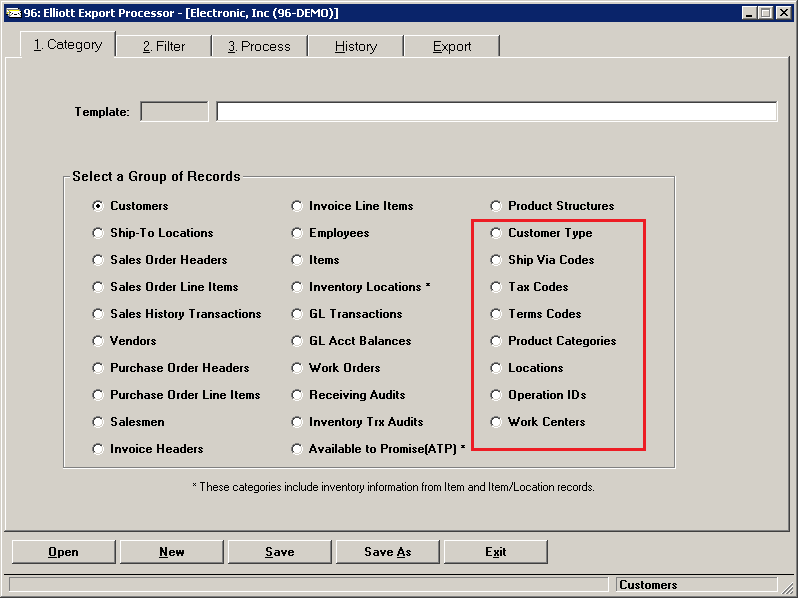Screen dimensions: 798x598
Task: Click the Save As button
Action: click(x=388, y=552)
